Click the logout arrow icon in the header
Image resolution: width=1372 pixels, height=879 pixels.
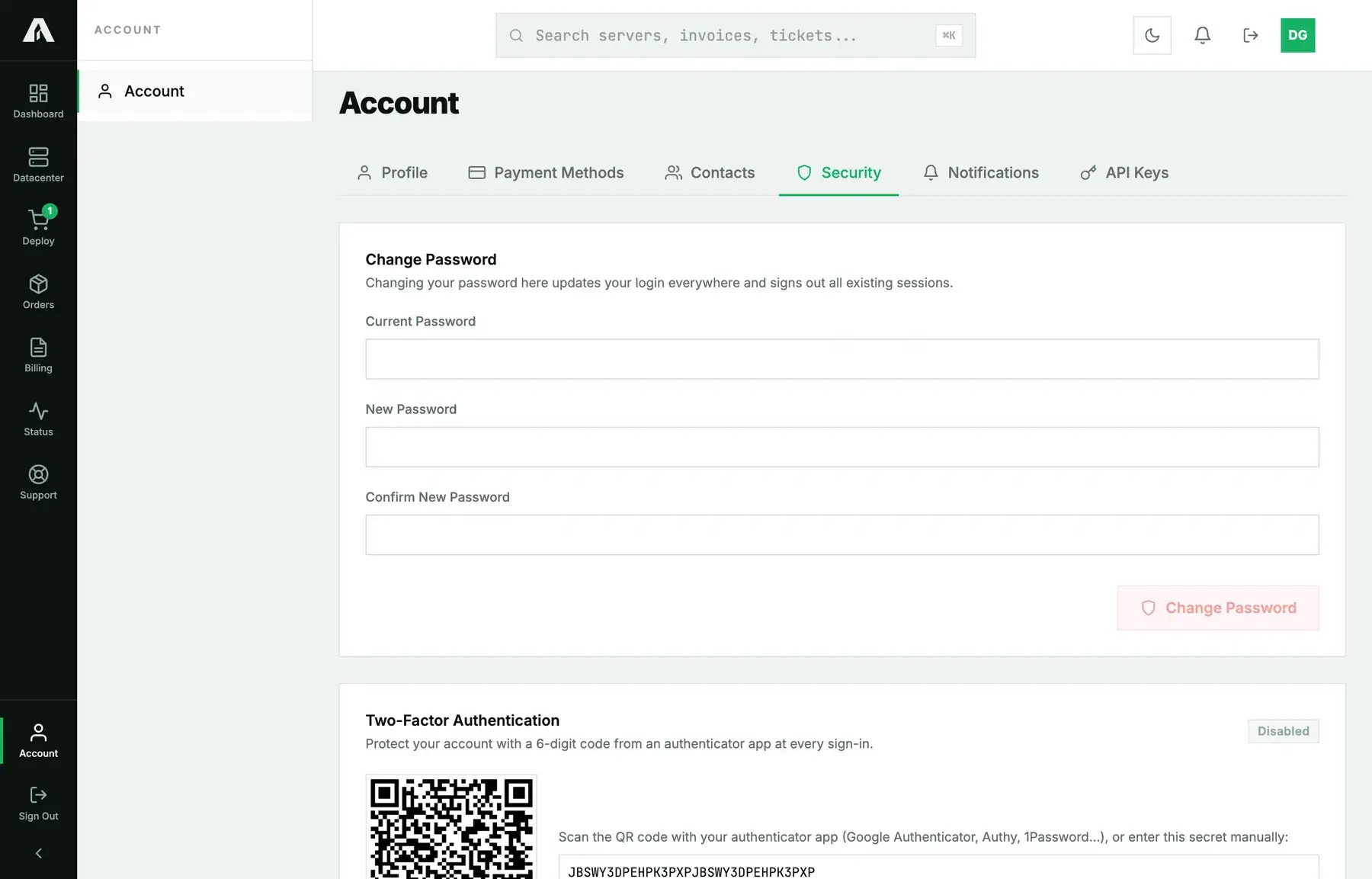1250,35
